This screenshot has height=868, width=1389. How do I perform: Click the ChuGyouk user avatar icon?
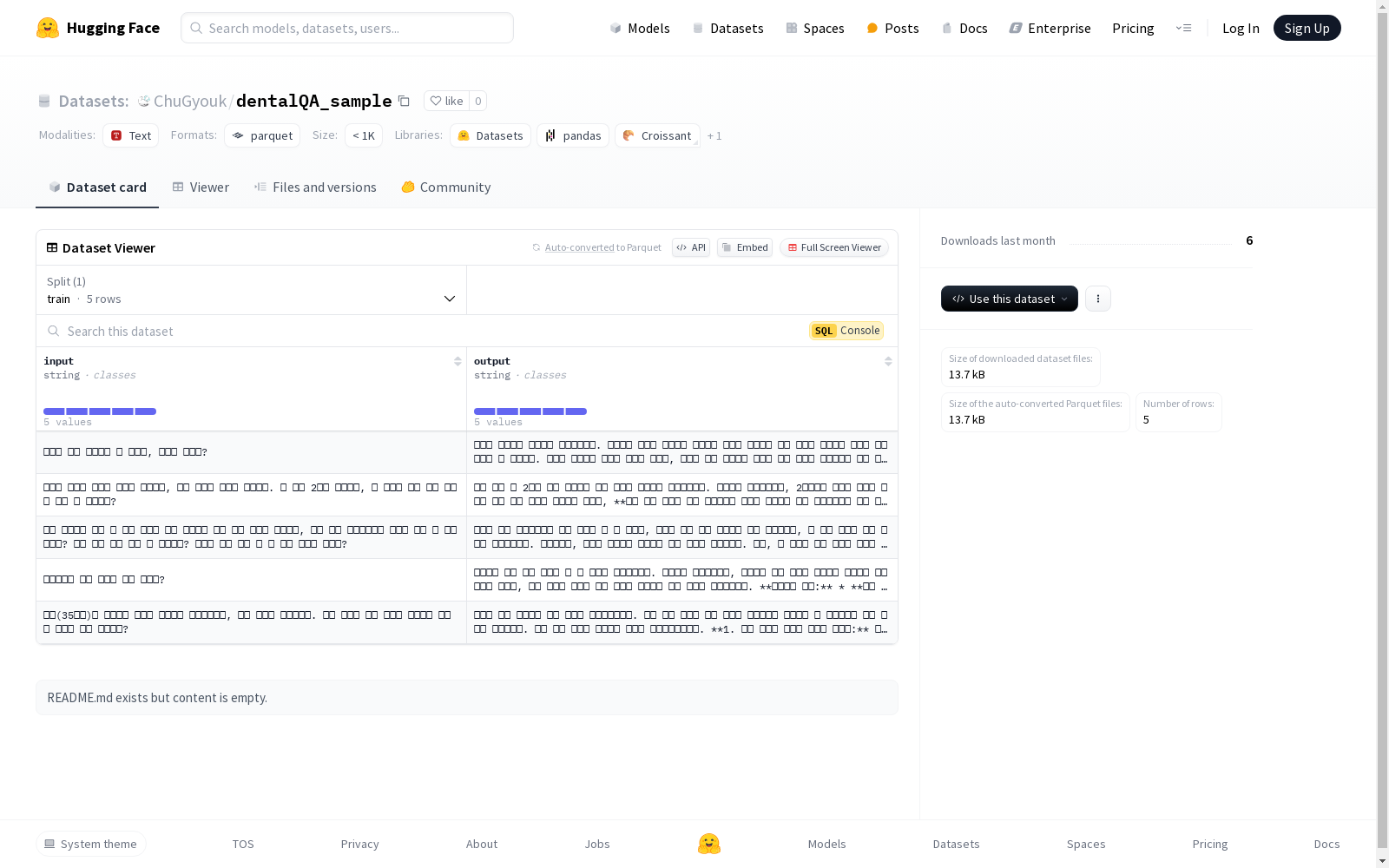coord(143,101)
